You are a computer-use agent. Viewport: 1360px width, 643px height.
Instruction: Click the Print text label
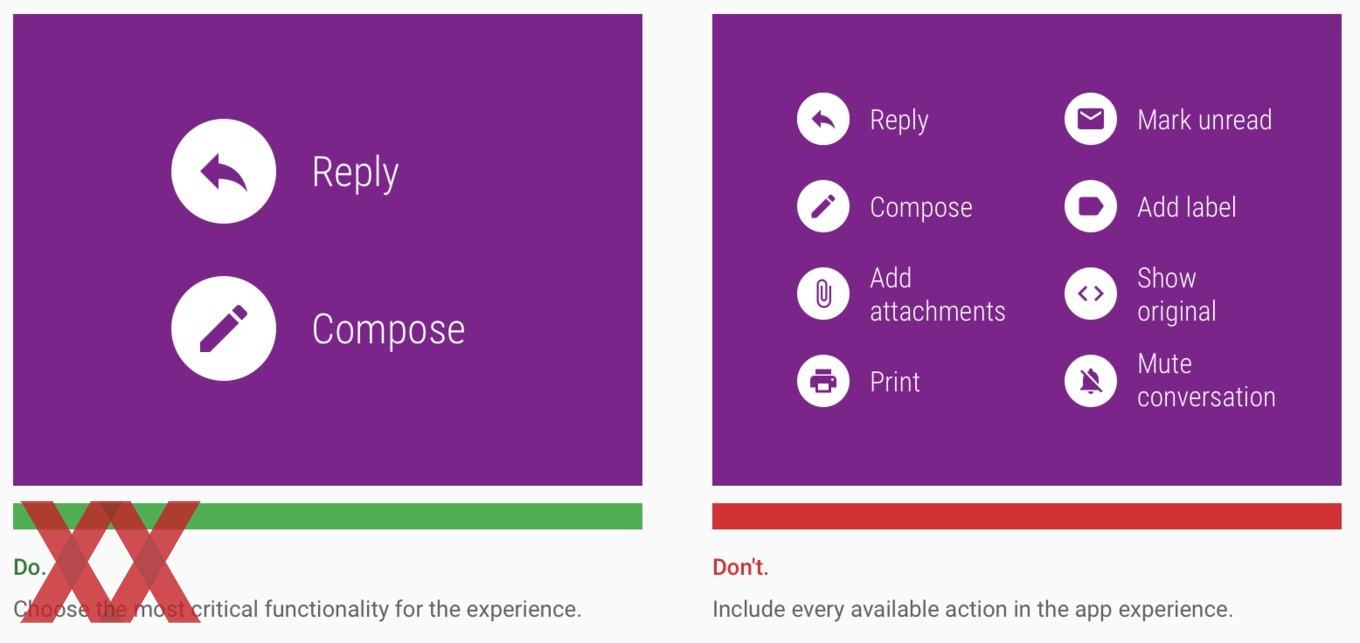[895, 382]
